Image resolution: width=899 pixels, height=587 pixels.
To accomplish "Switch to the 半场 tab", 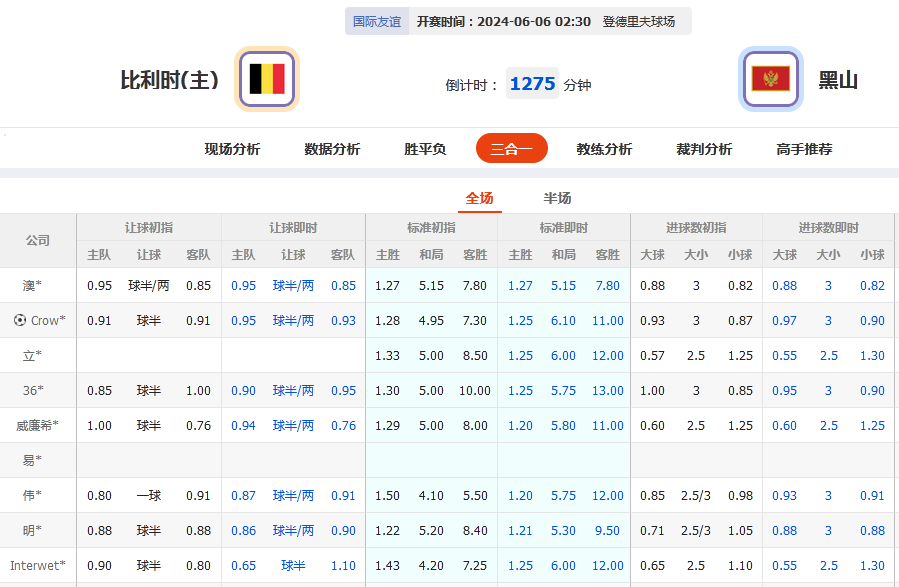I will point(557,198).
